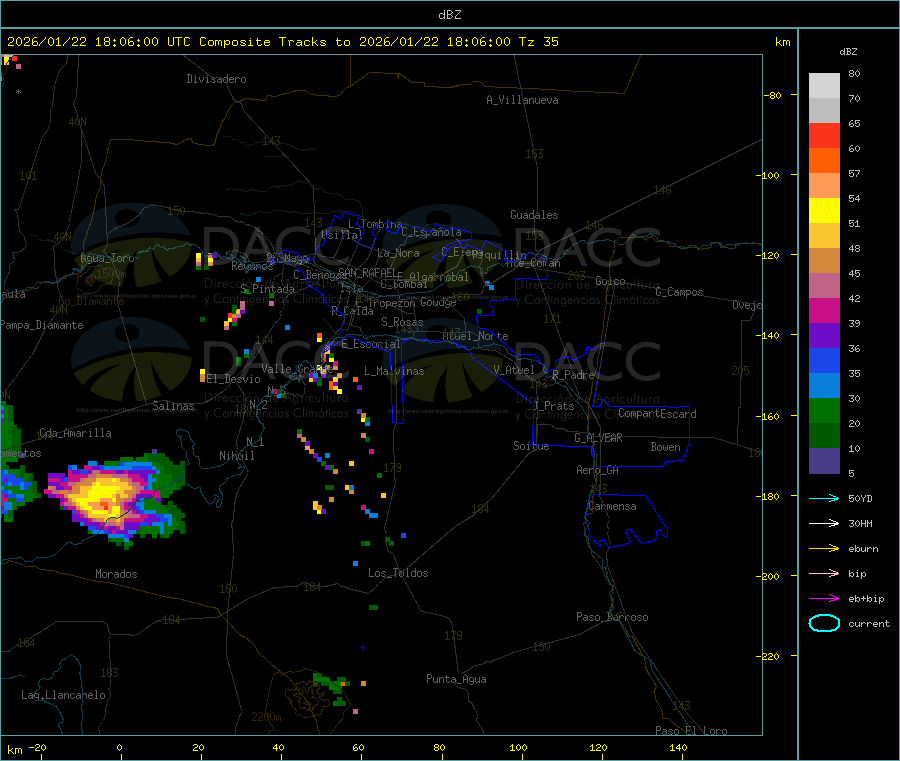The height and width of the screenshot is (761, 900).
Task: Click the Paso_Barroso place label
Action: (612, 617)
